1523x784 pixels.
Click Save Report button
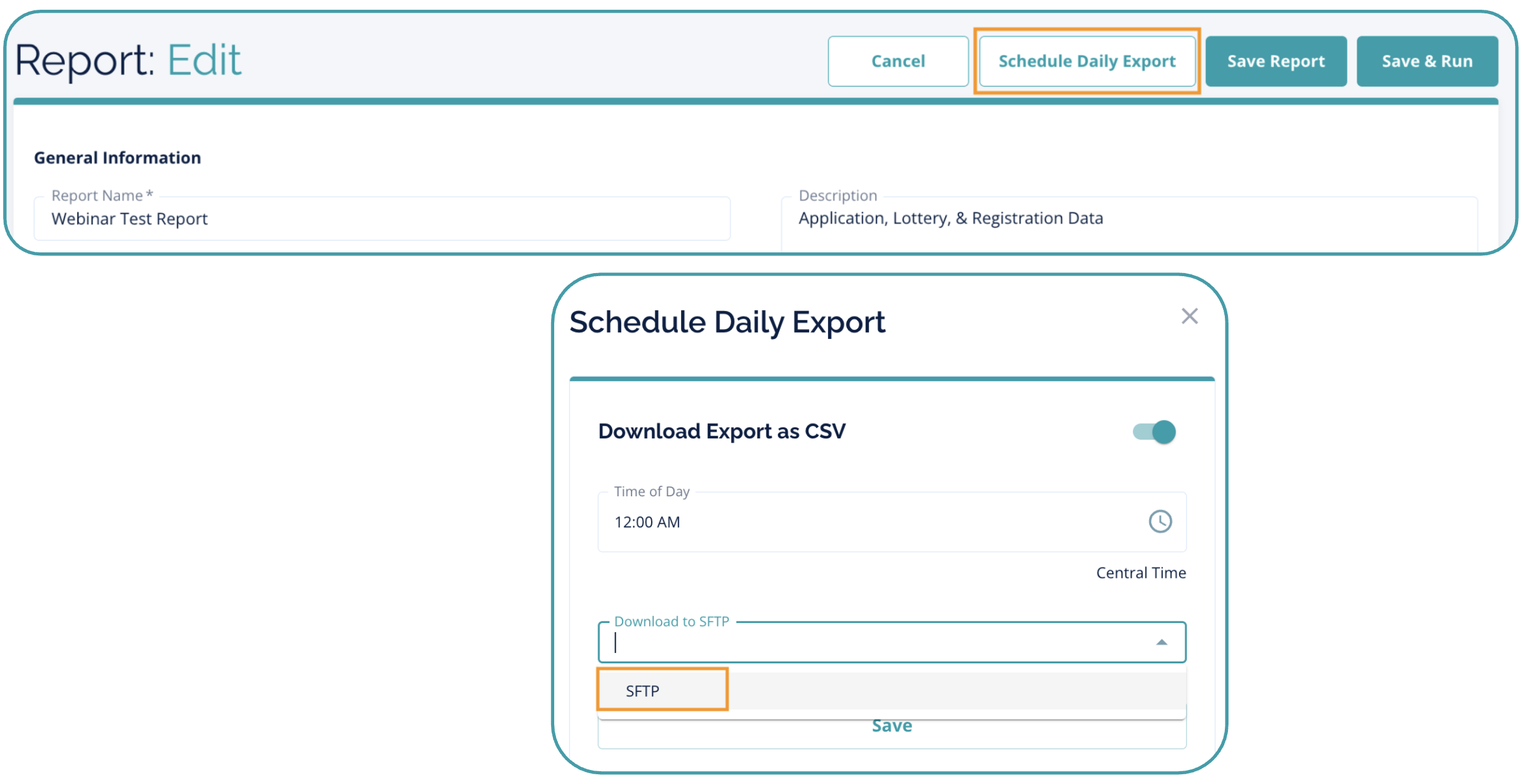tap(1275, 61)
